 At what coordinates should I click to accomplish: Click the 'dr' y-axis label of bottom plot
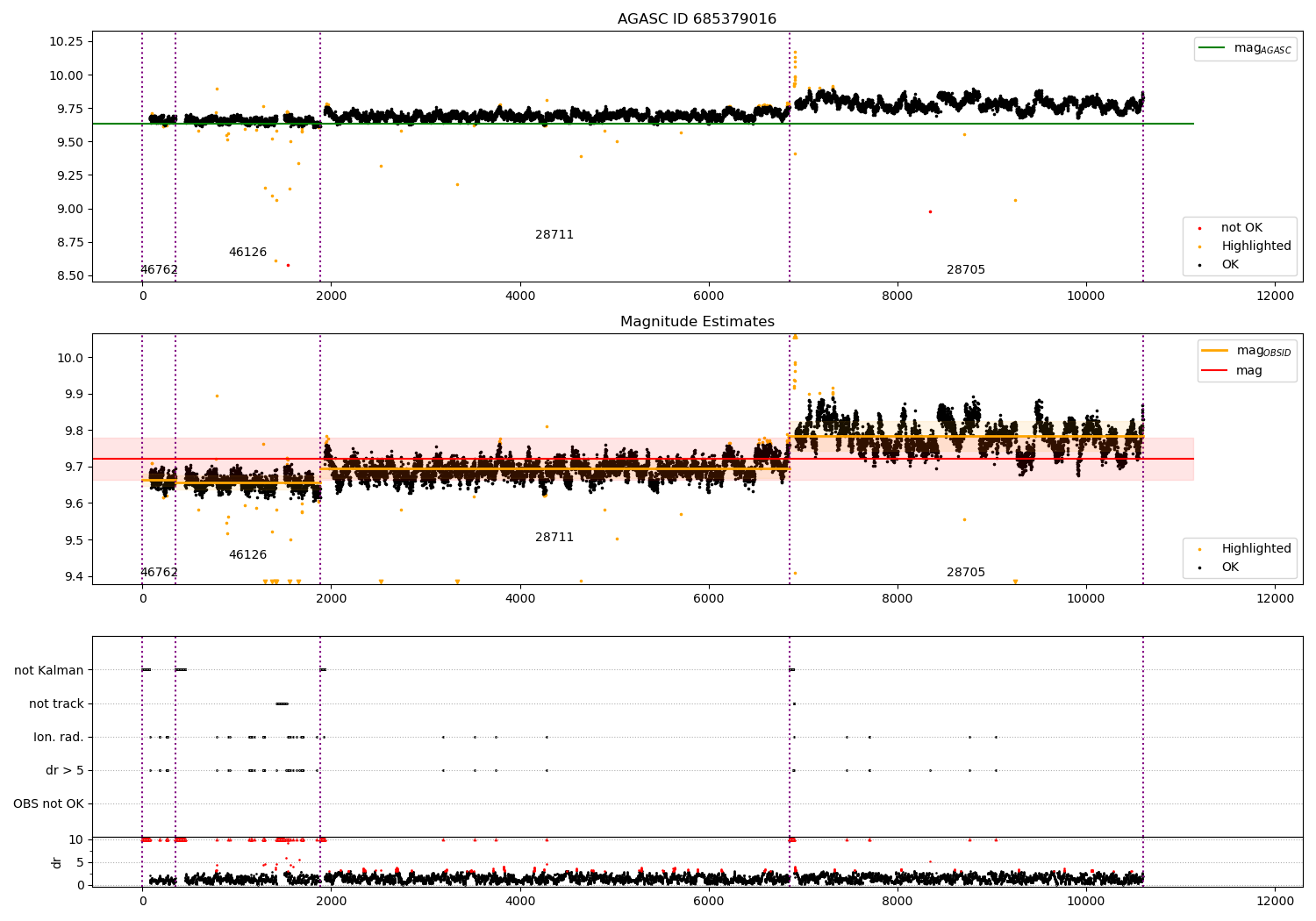57,862
